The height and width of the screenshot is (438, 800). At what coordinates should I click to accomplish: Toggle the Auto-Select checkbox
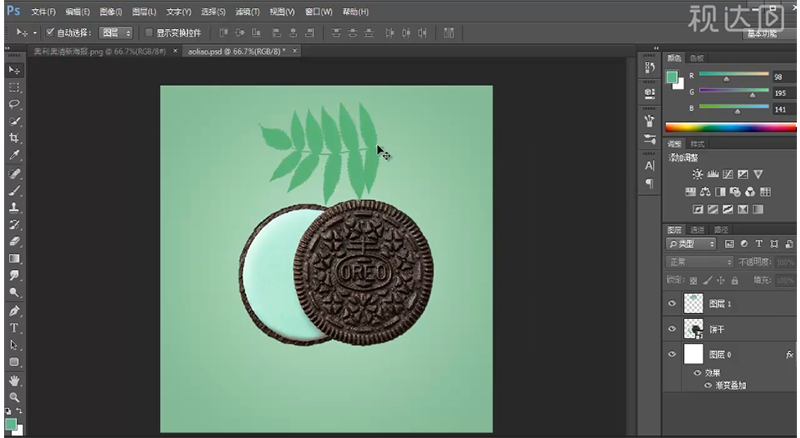pyautogui.click(x=50, y=32)
